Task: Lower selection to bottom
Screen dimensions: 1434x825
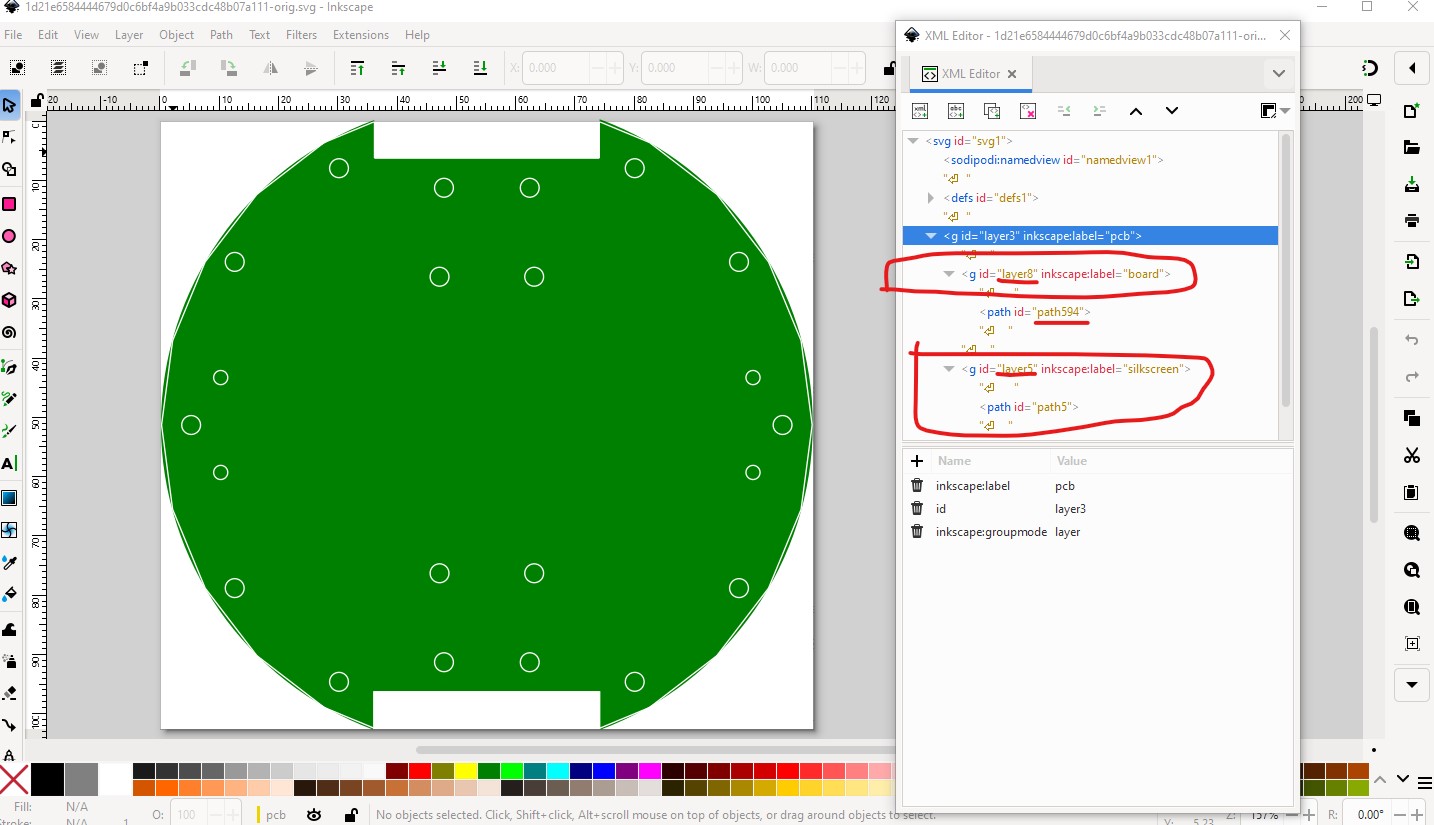Action: tap(480, 68)
